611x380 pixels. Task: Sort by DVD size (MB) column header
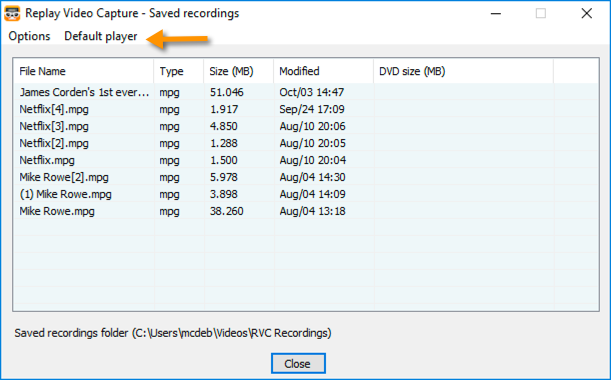point(463,71)
